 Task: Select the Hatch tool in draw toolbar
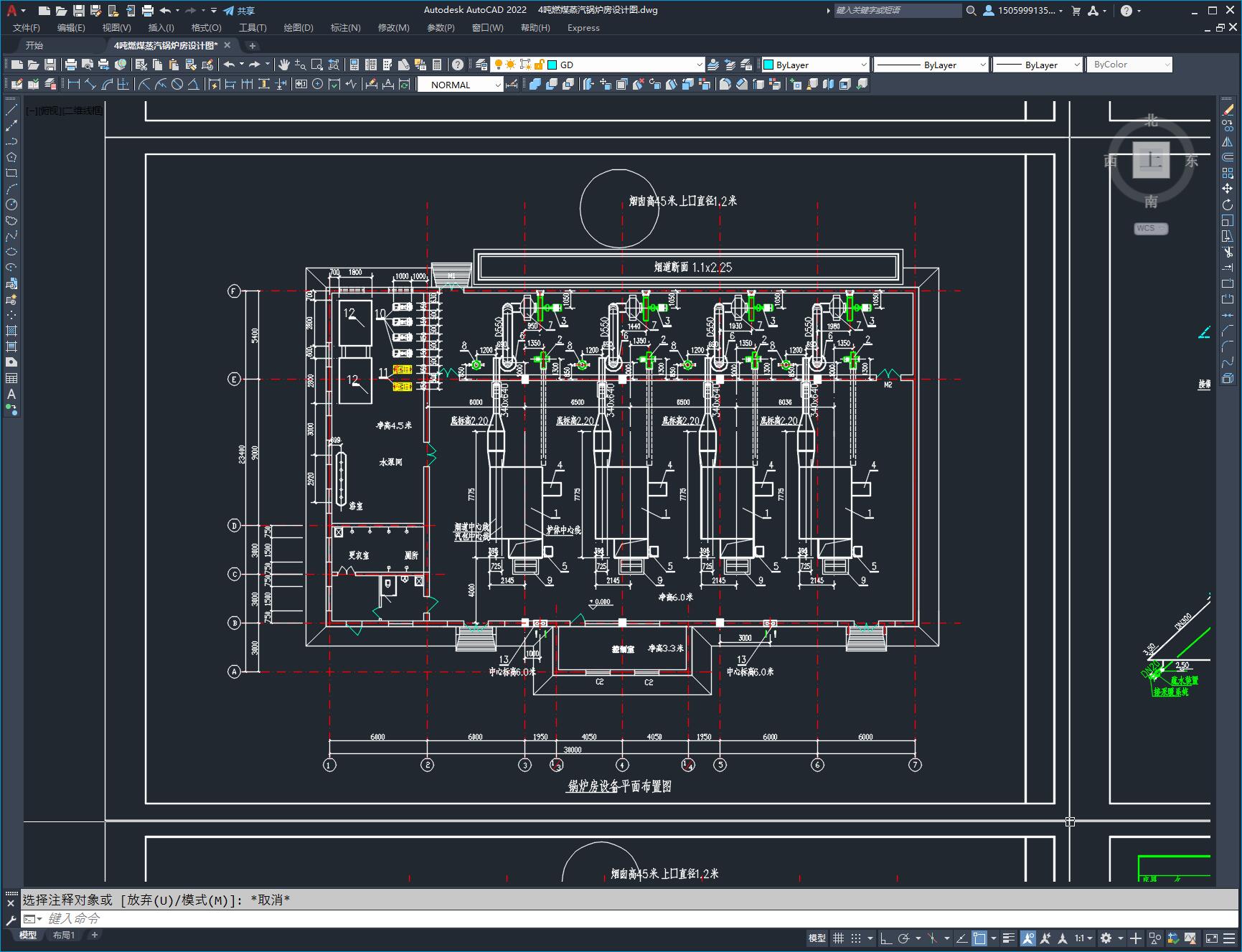[11, 331]
